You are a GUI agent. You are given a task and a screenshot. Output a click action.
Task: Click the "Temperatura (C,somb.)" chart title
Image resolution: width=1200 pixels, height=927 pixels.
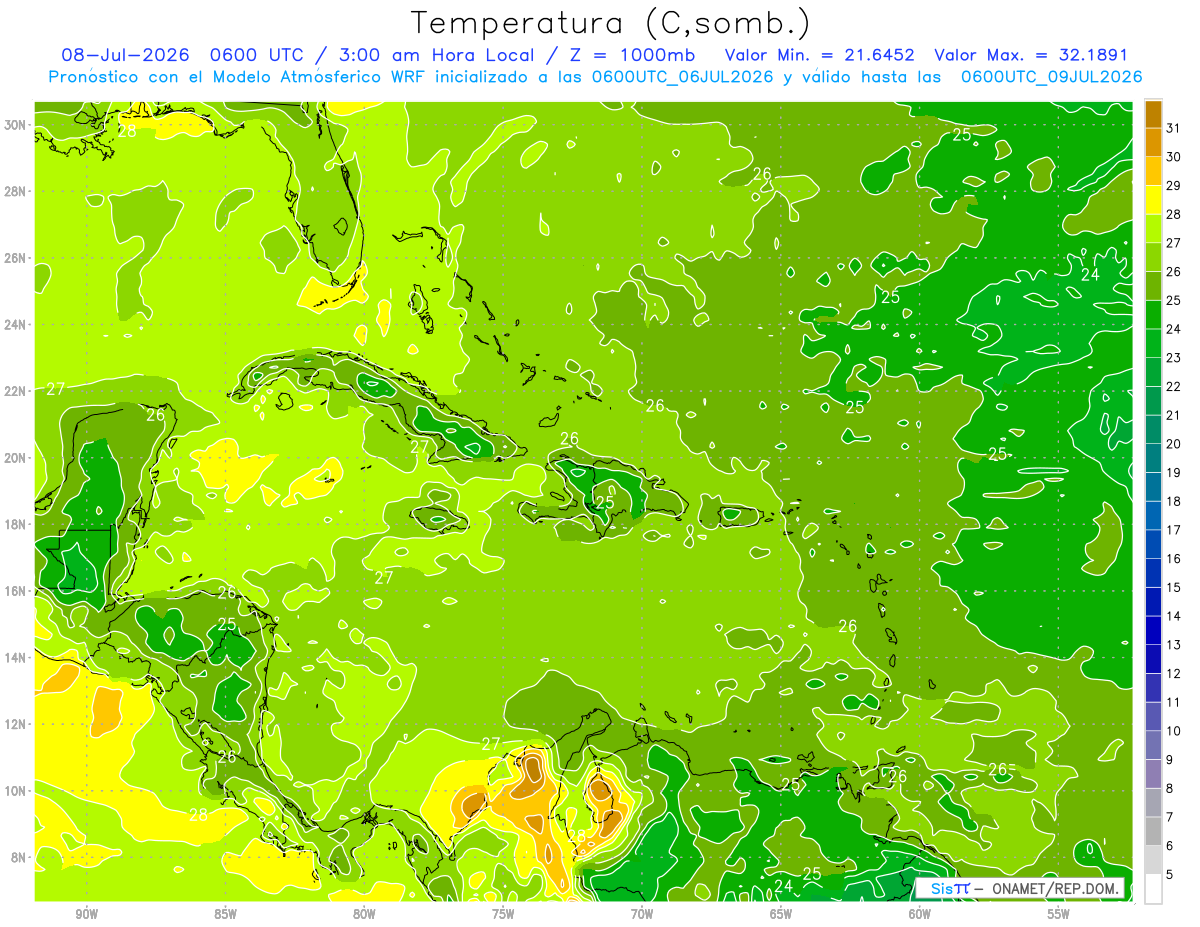coord(611,23)
